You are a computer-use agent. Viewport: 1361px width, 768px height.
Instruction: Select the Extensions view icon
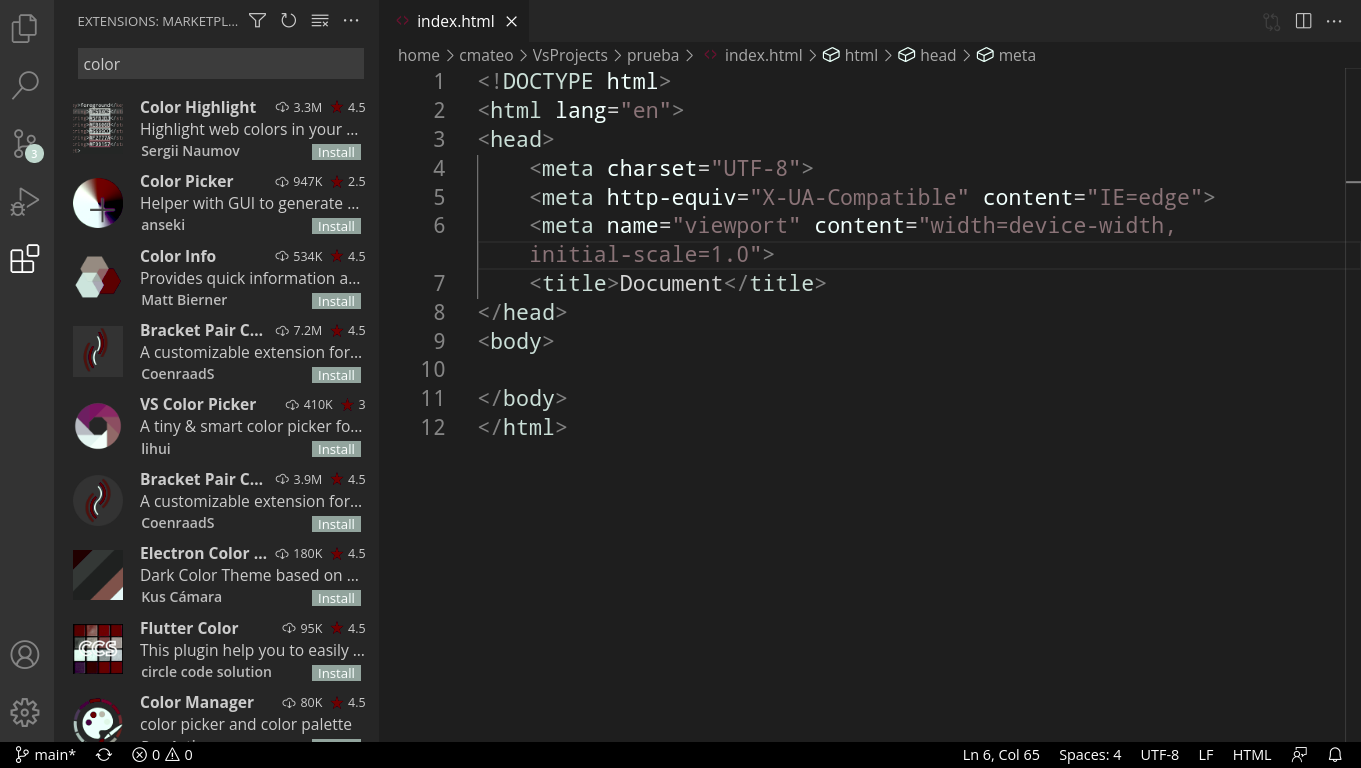click(x=25, y=260)
